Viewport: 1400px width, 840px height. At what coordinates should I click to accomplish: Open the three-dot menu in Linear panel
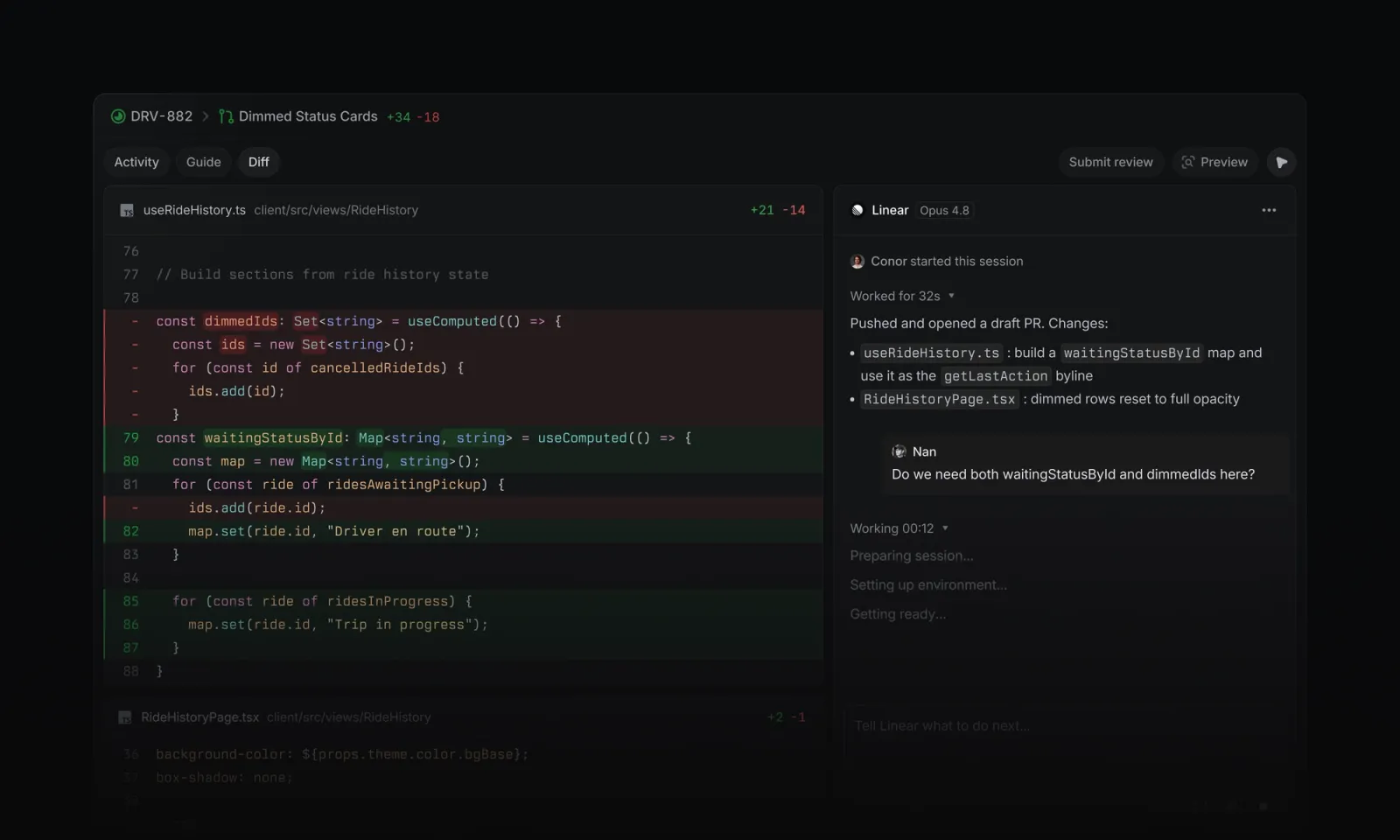tap(1269, 210)
